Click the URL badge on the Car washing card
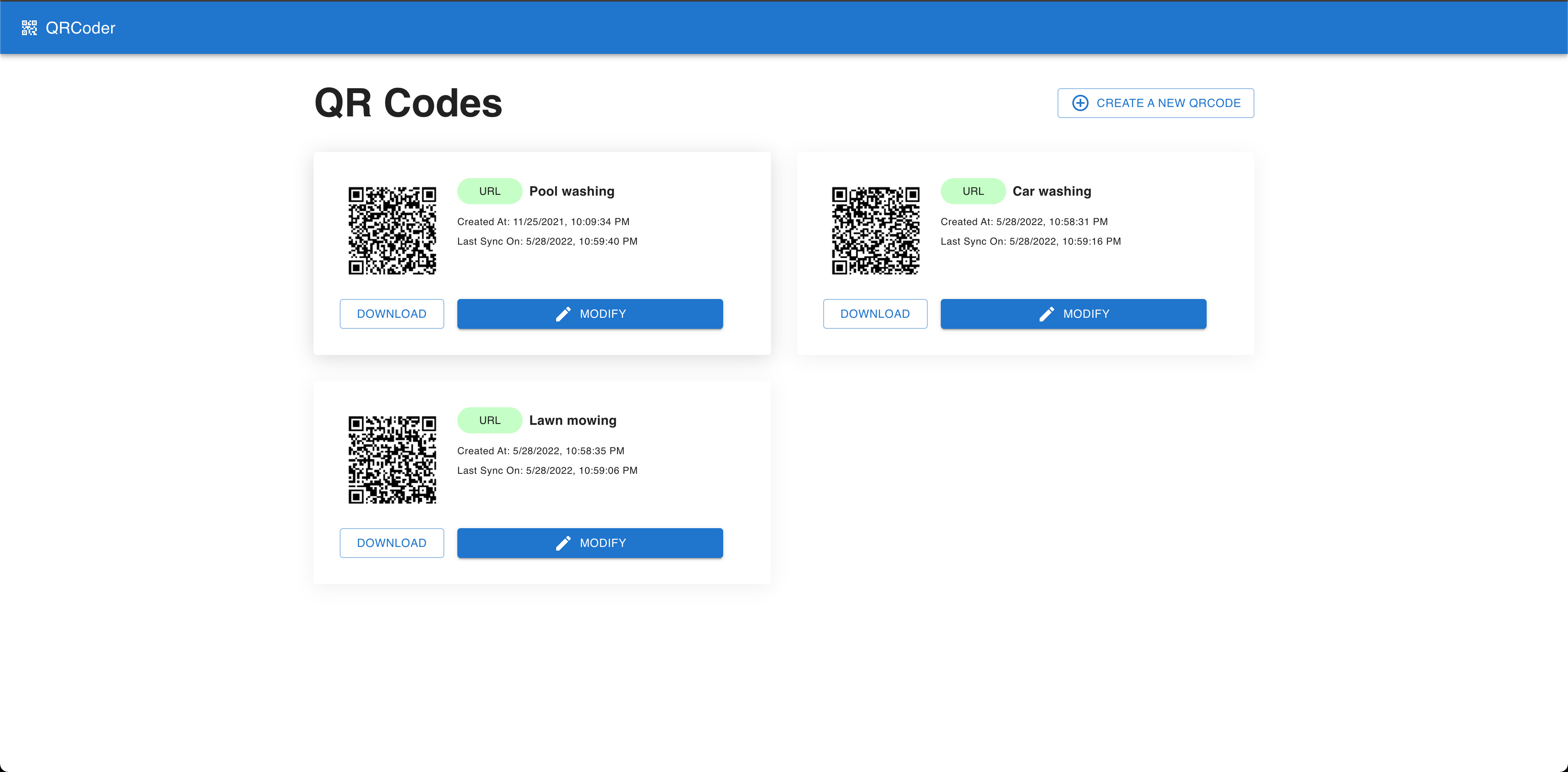Screen dimensions: 1568x772 [x=973, y=191]
